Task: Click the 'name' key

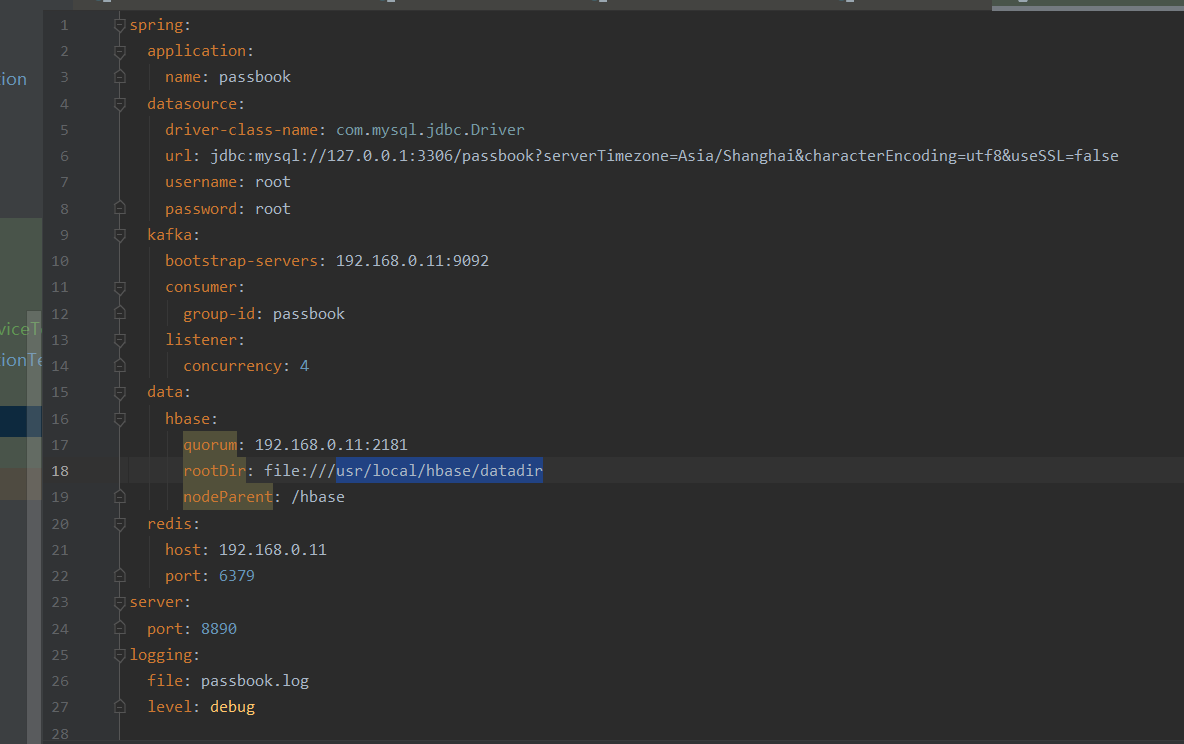Action: point(183,77)
